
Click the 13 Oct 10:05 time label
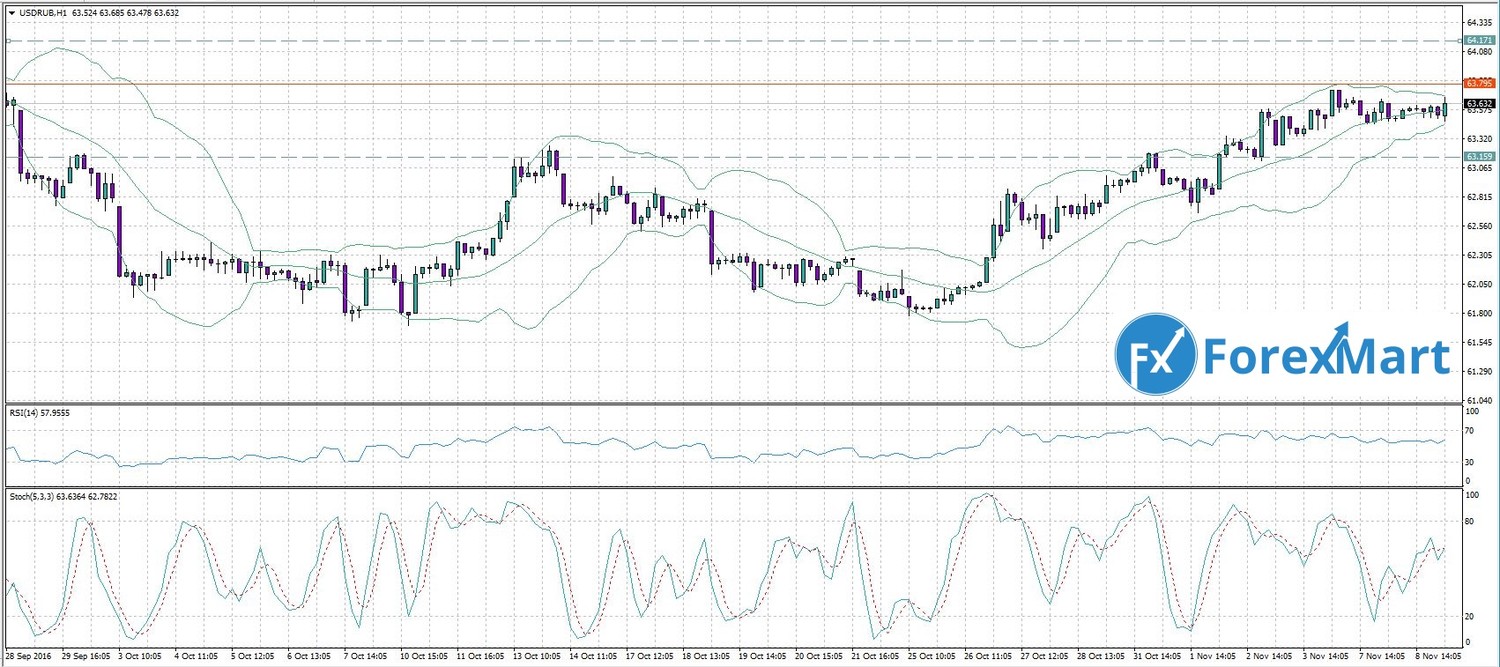(537, 655)
